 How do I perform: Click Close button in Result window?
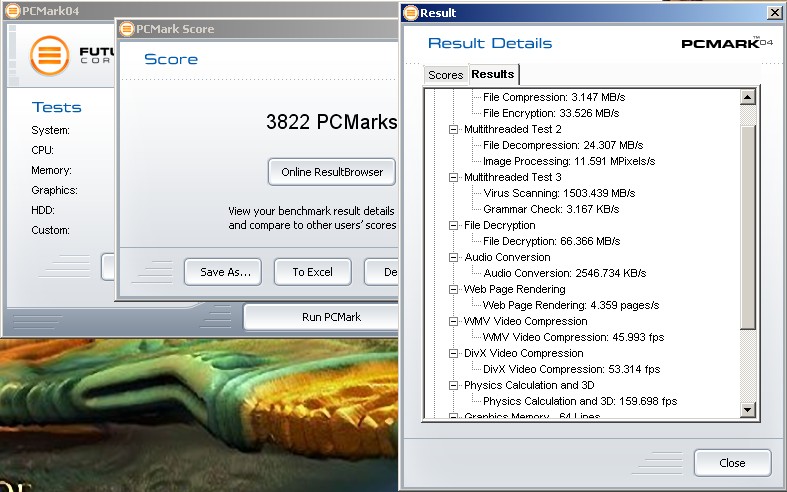(733, 463)
